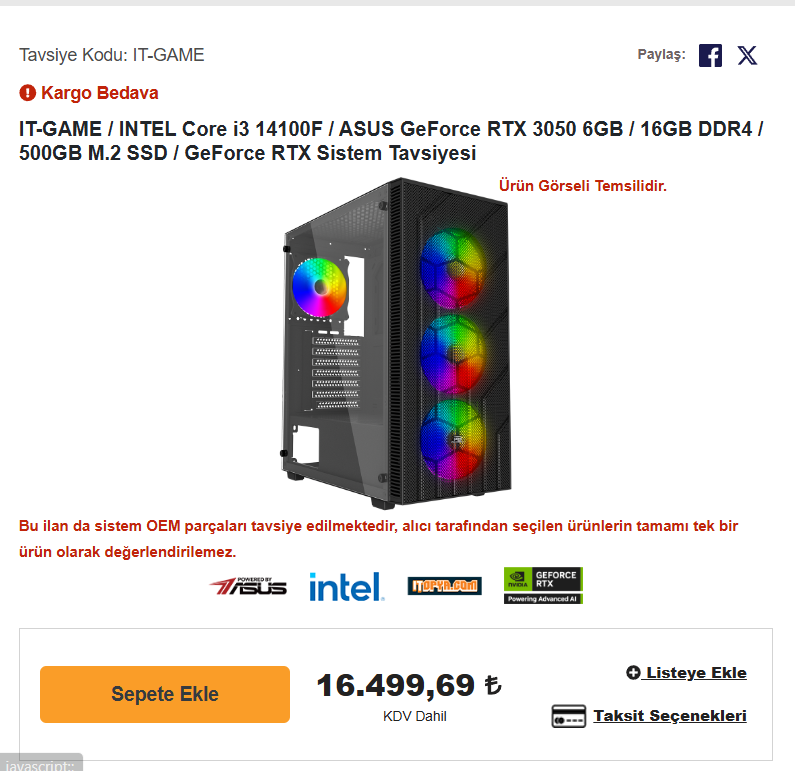Screen dimensions: 795x771
Task: Click the RGB gaming case product image
Action: click(396, 343)
